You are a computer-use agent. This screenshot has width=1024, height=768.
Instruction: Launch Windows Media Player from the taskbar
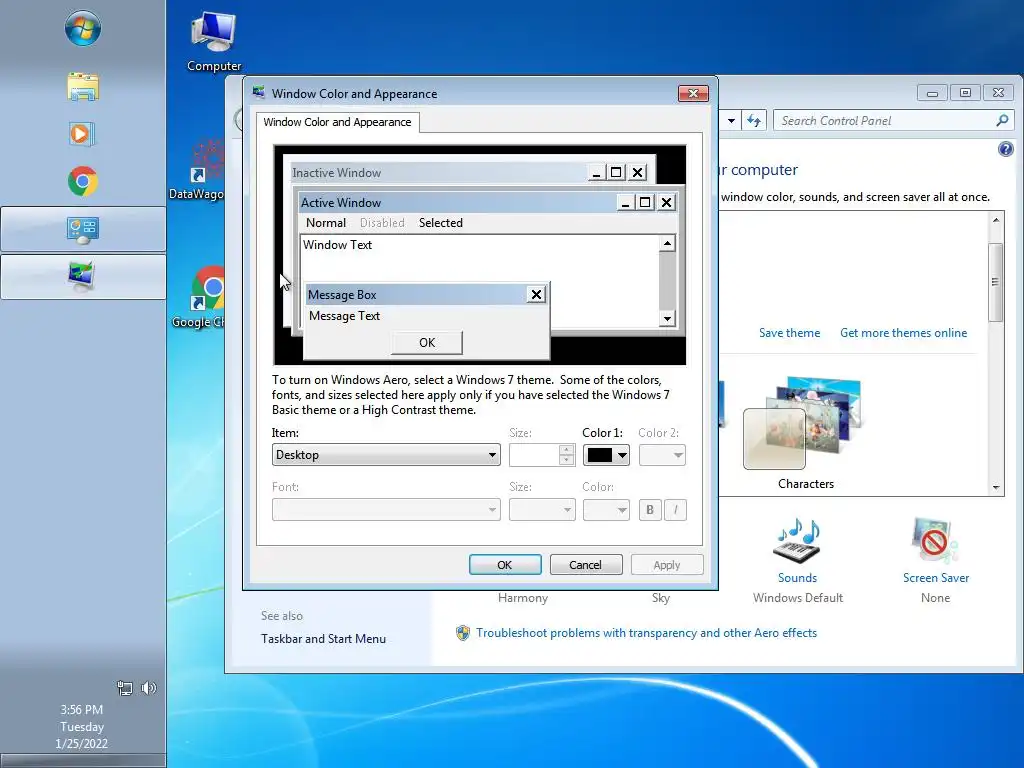[82, 135]
